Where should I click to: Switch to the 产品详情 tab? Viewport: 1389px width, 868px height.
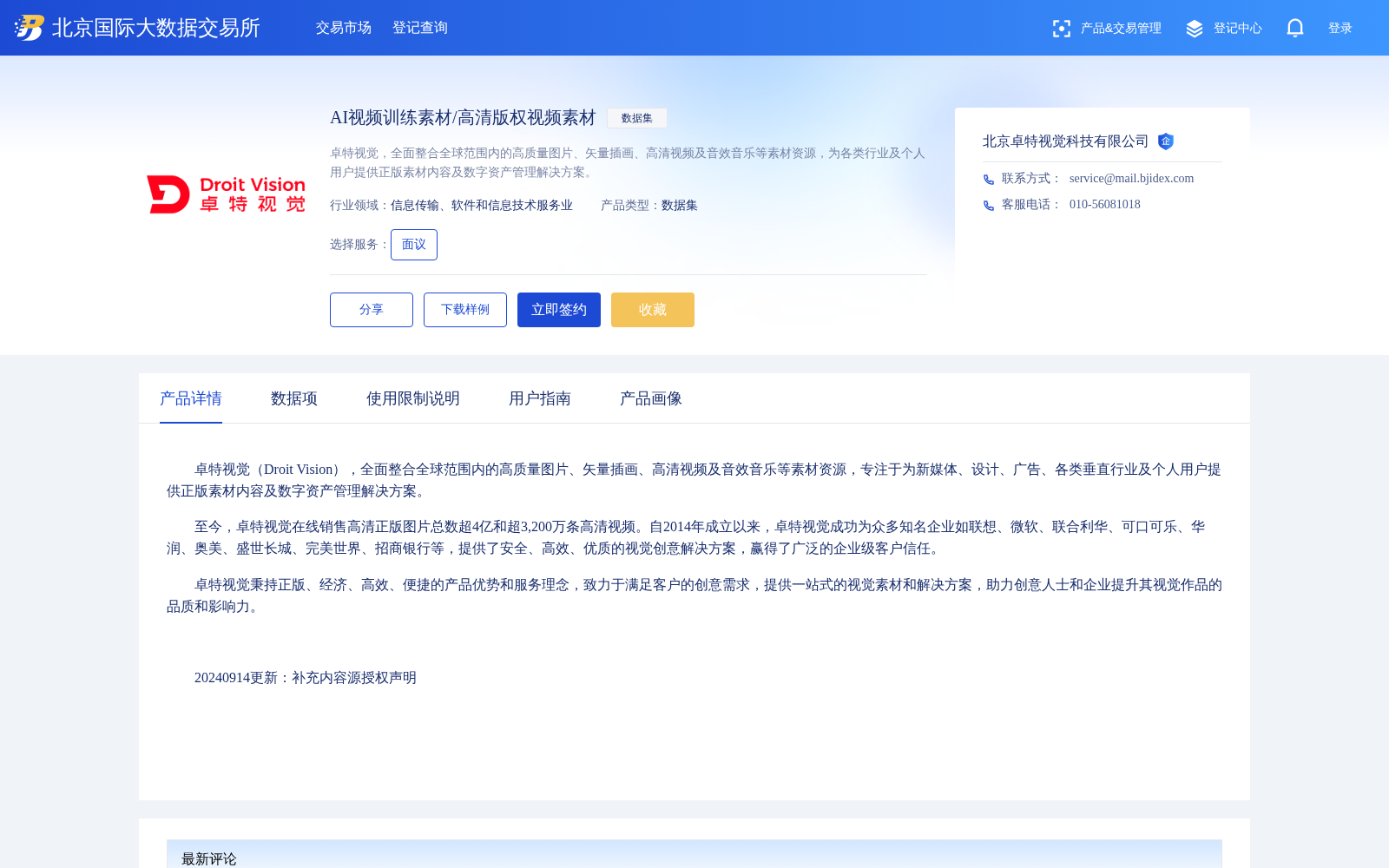click(x=191, y=398)
